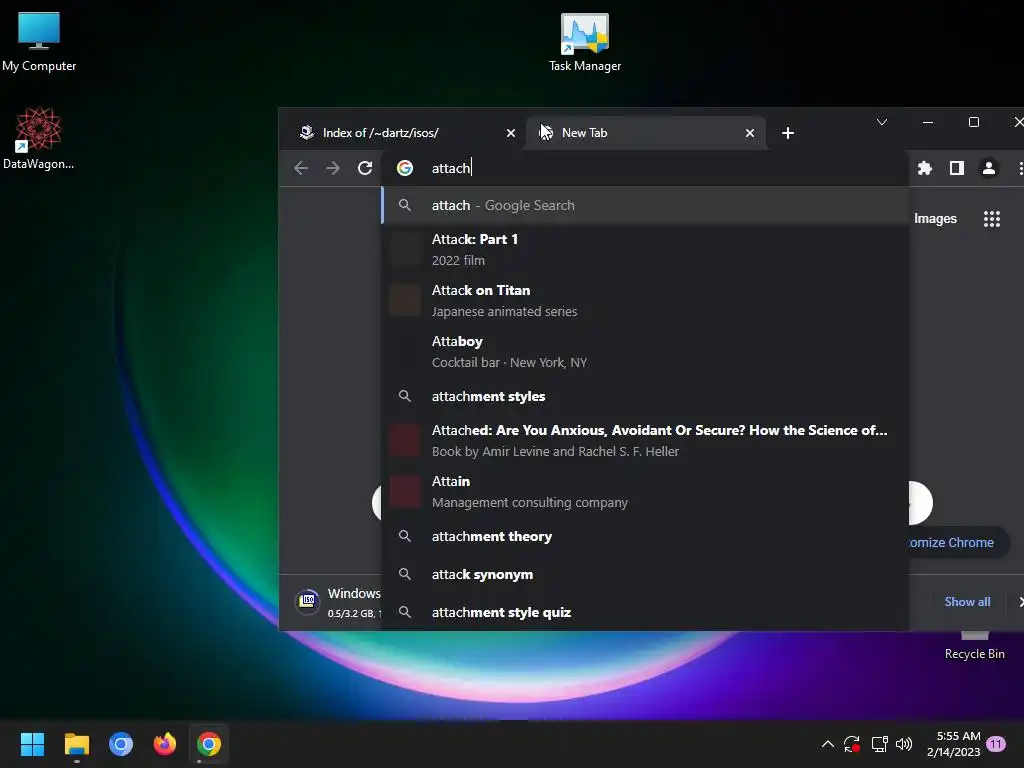Open File Explorer from taskbar
This screenshot has width=1024, height=768.
tap(76, 744)
